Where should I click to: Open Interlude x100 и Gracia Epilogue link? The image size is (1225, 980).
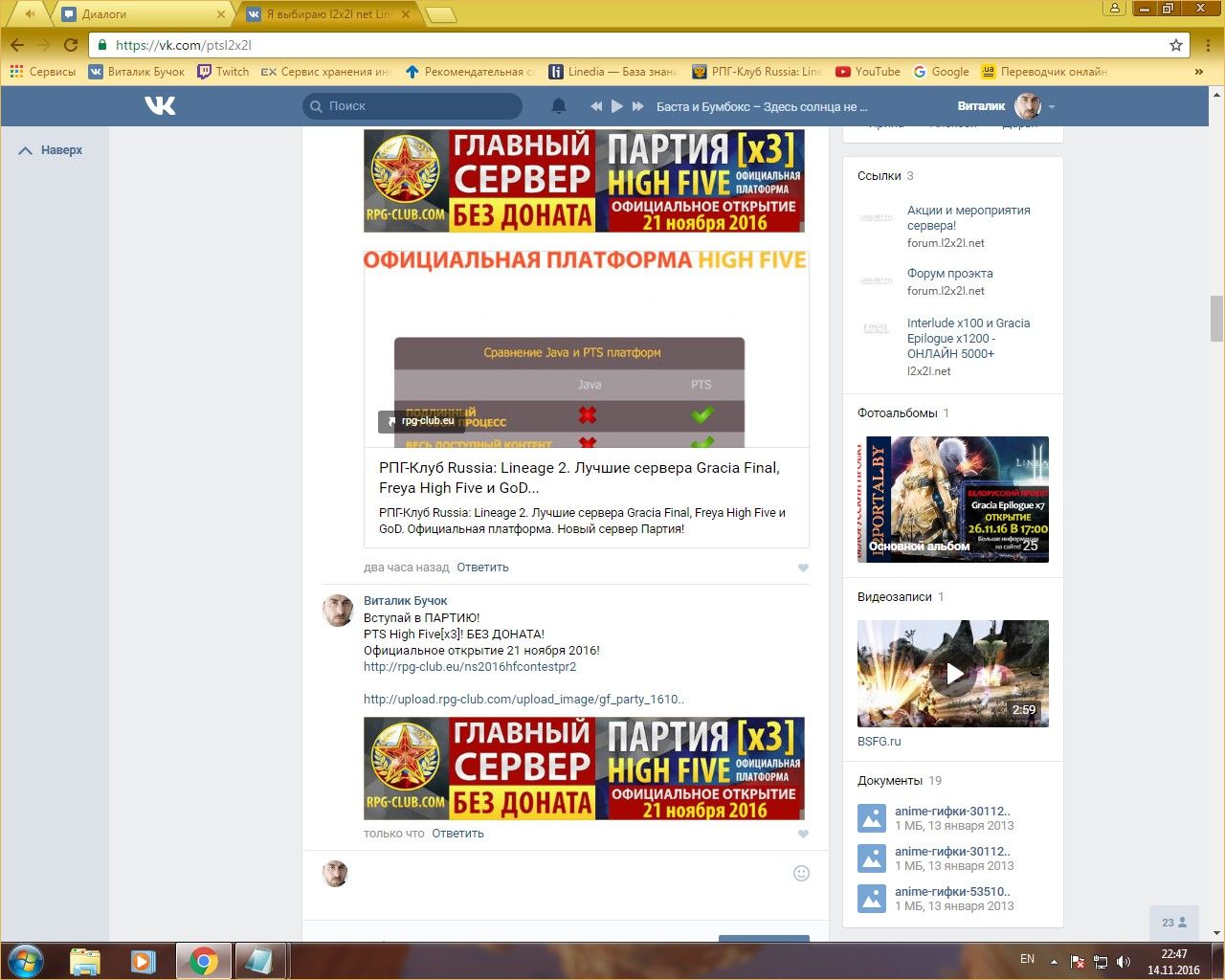(969, 338)
